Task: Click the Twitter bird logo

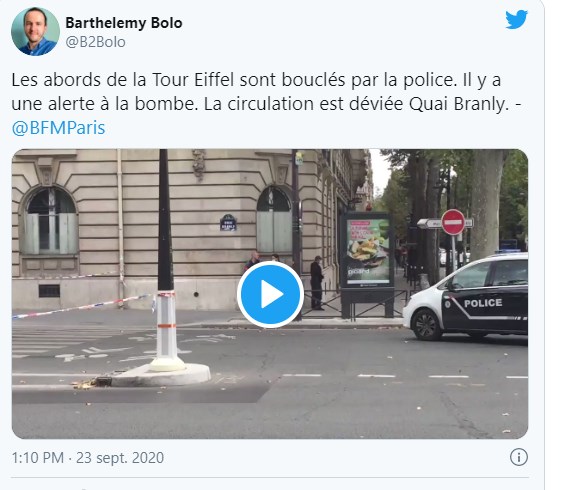Action: click(516, 19)
